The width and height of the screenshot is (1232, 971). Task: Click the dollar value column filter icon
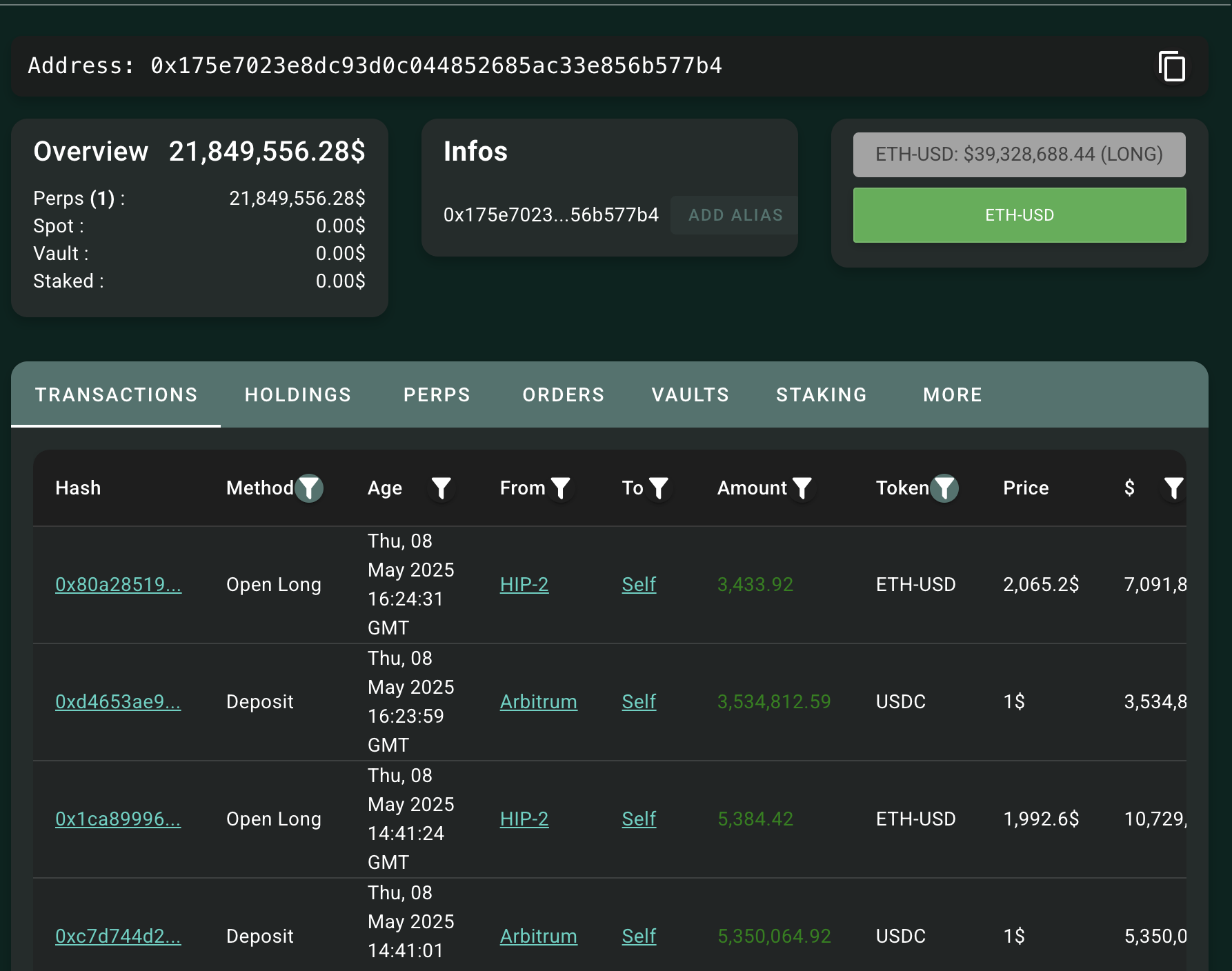1173,488
